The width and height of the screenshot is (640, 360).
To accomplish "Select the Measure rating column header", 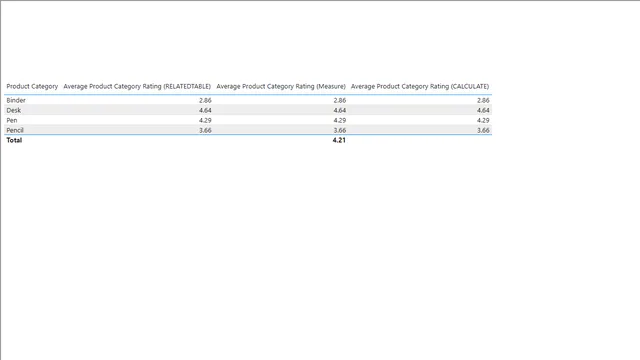I will pyautogui.click(x=281, y=87).
